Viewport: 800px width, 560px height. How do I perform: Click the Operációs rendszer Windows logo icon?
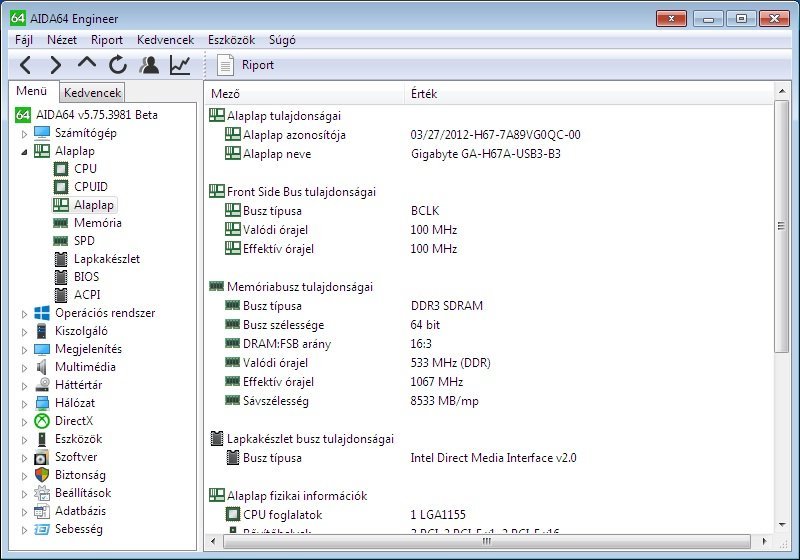click(x=42, y=313)
